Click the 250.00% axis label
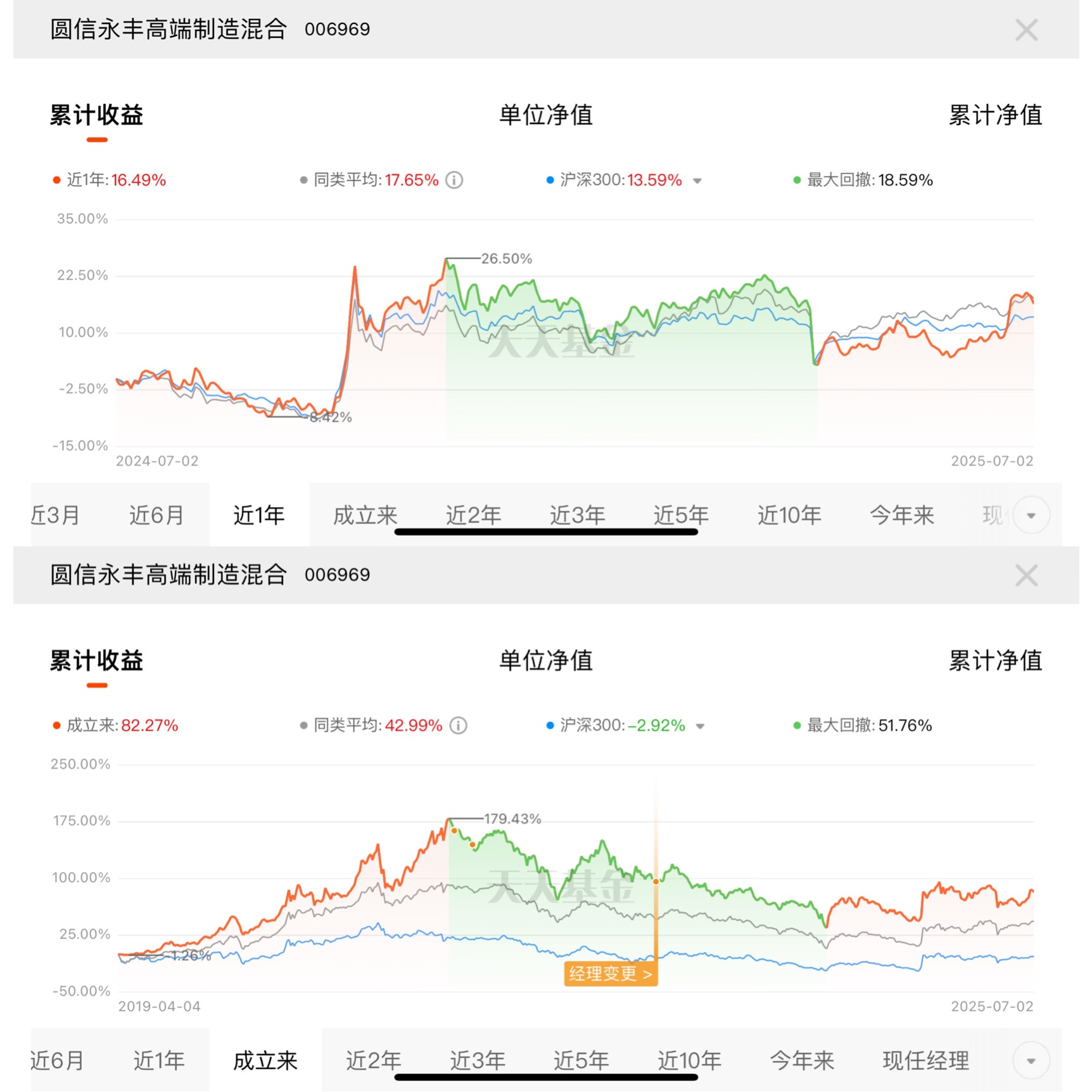 coord(80,764)
